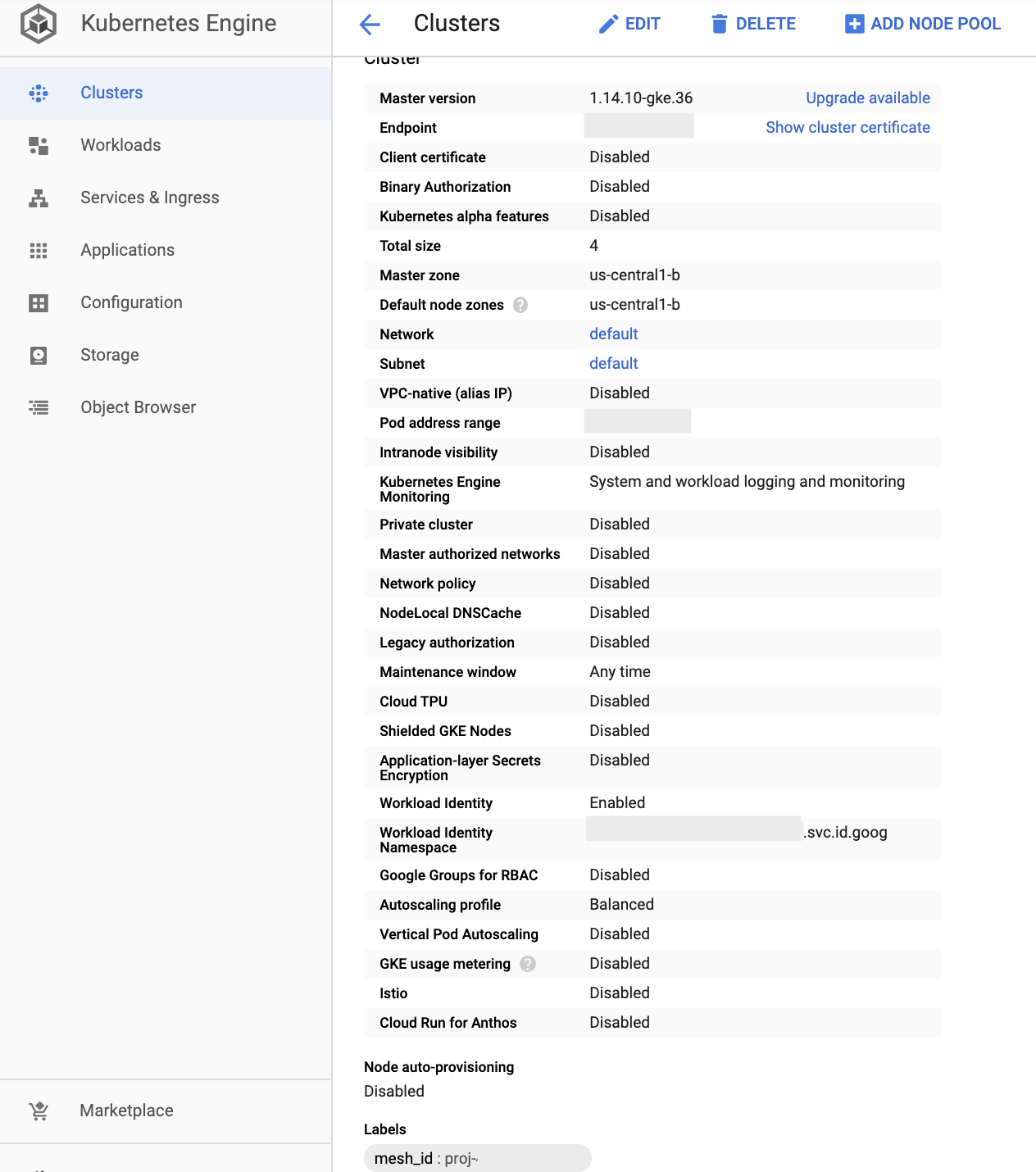Click the EDIT button
This screenshot has height=1172, width=1036.
tap(629, 24)
